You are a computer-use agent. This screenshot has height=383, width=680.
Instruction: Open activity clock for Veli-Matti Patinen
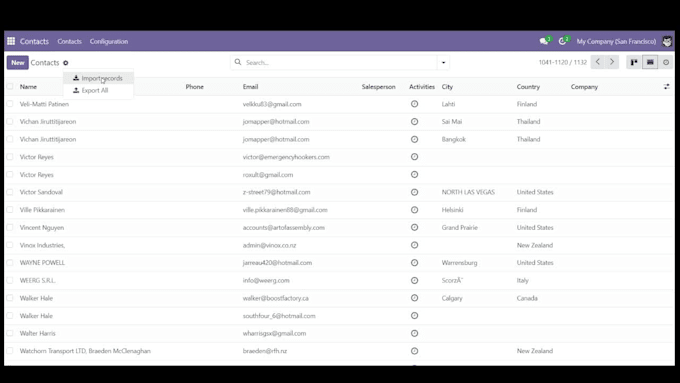(415, 104)
